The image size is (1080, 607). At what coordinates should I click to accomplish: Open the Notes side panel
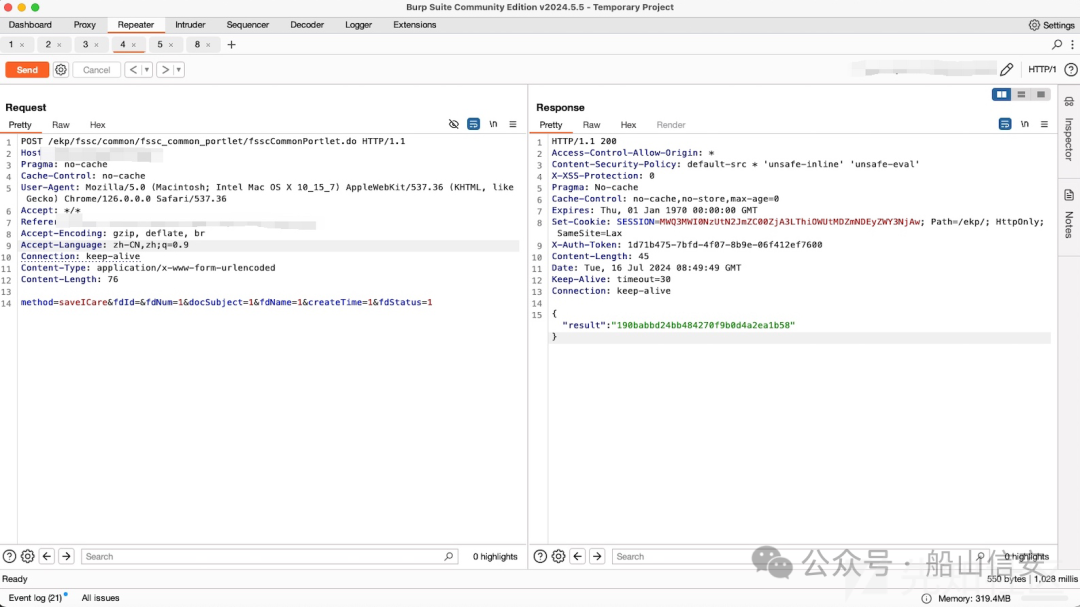[x=1069, y=215]
